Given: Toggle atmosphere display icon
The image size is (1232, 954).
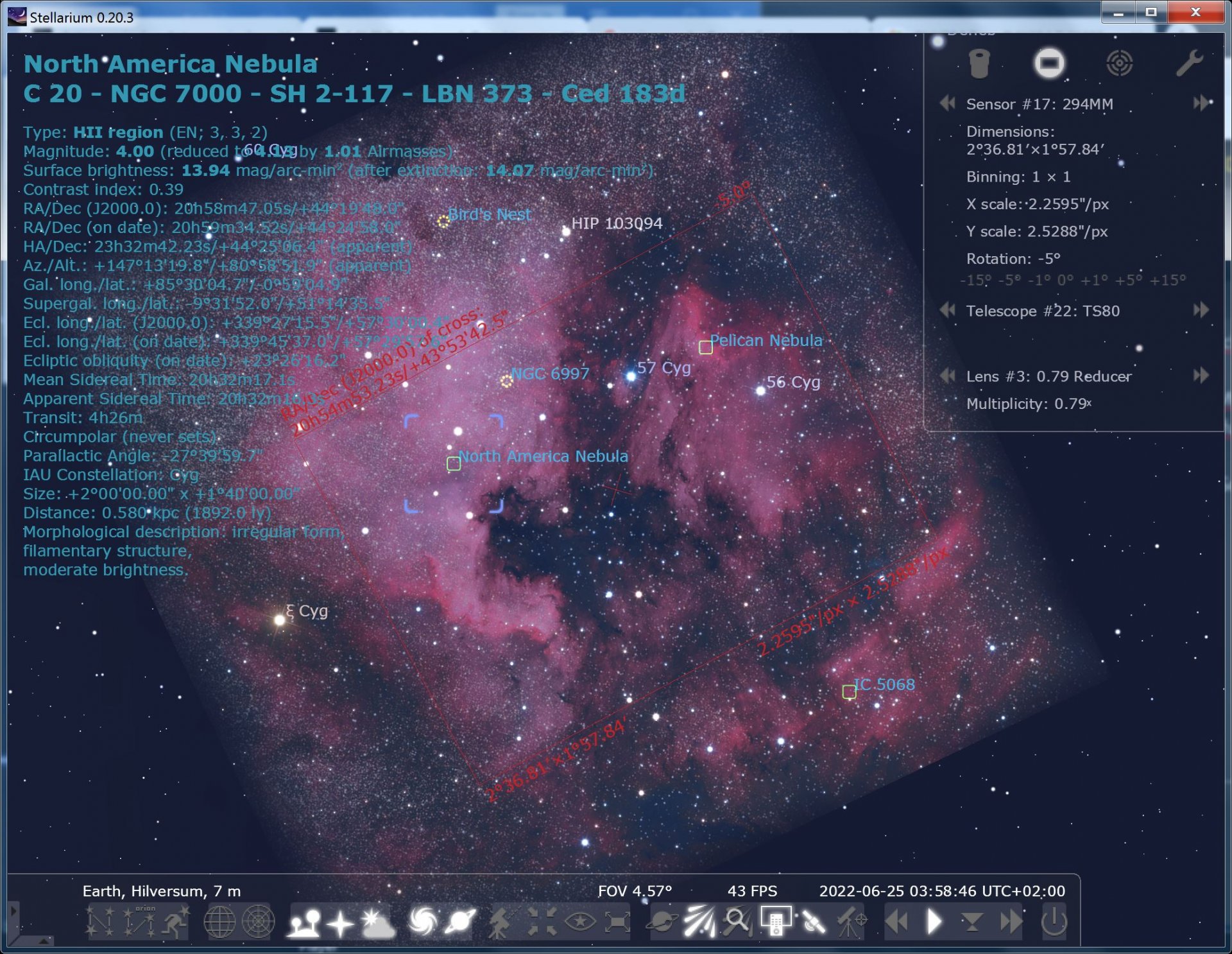Looking at the screenshot, I should pyautogui.click(x=378, y=922).
